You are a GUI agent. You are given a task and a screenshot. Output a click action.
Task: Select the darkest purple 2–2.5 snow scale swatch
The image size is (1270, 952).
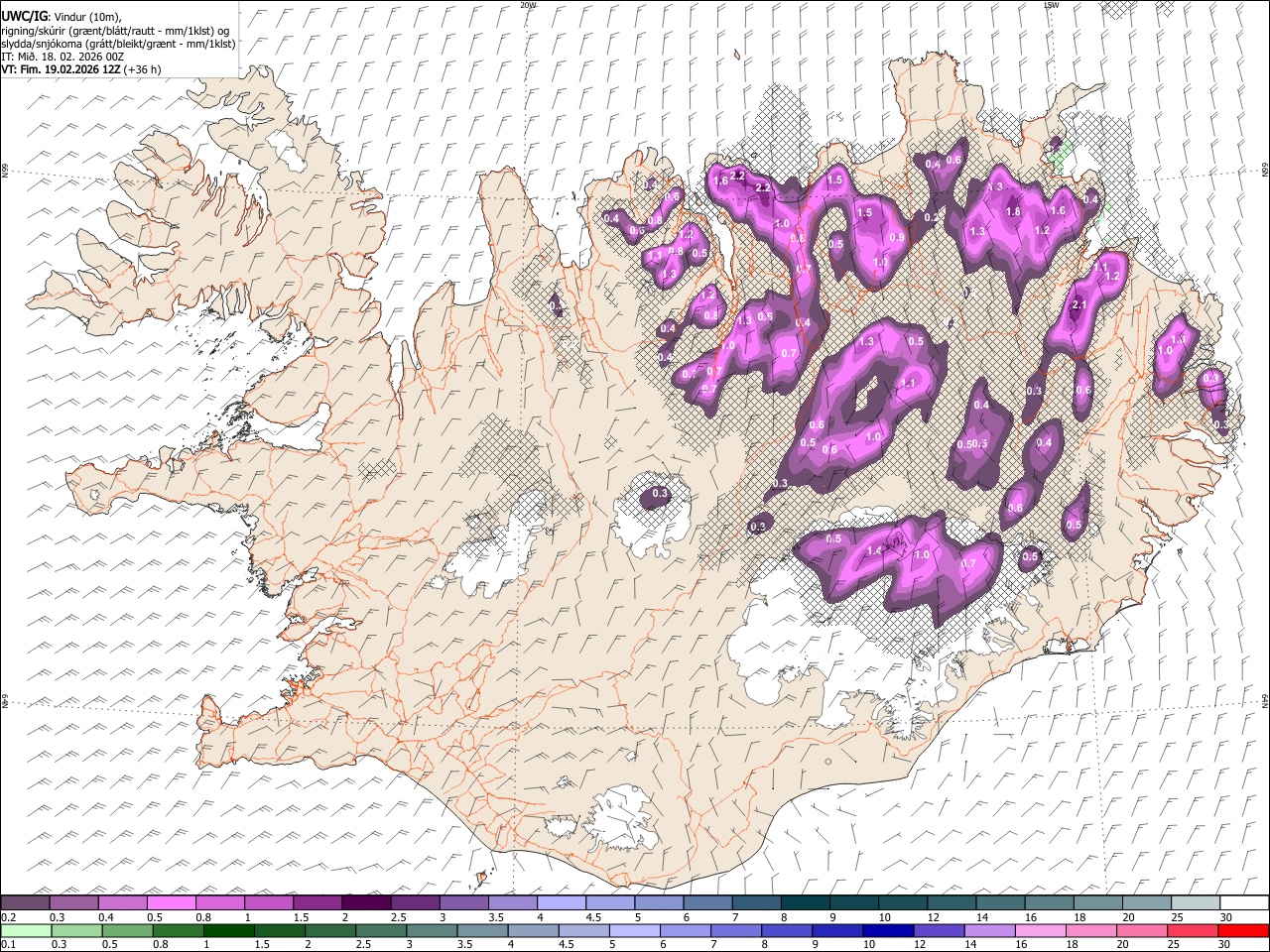pyautogui.click(x=366, y=902)
